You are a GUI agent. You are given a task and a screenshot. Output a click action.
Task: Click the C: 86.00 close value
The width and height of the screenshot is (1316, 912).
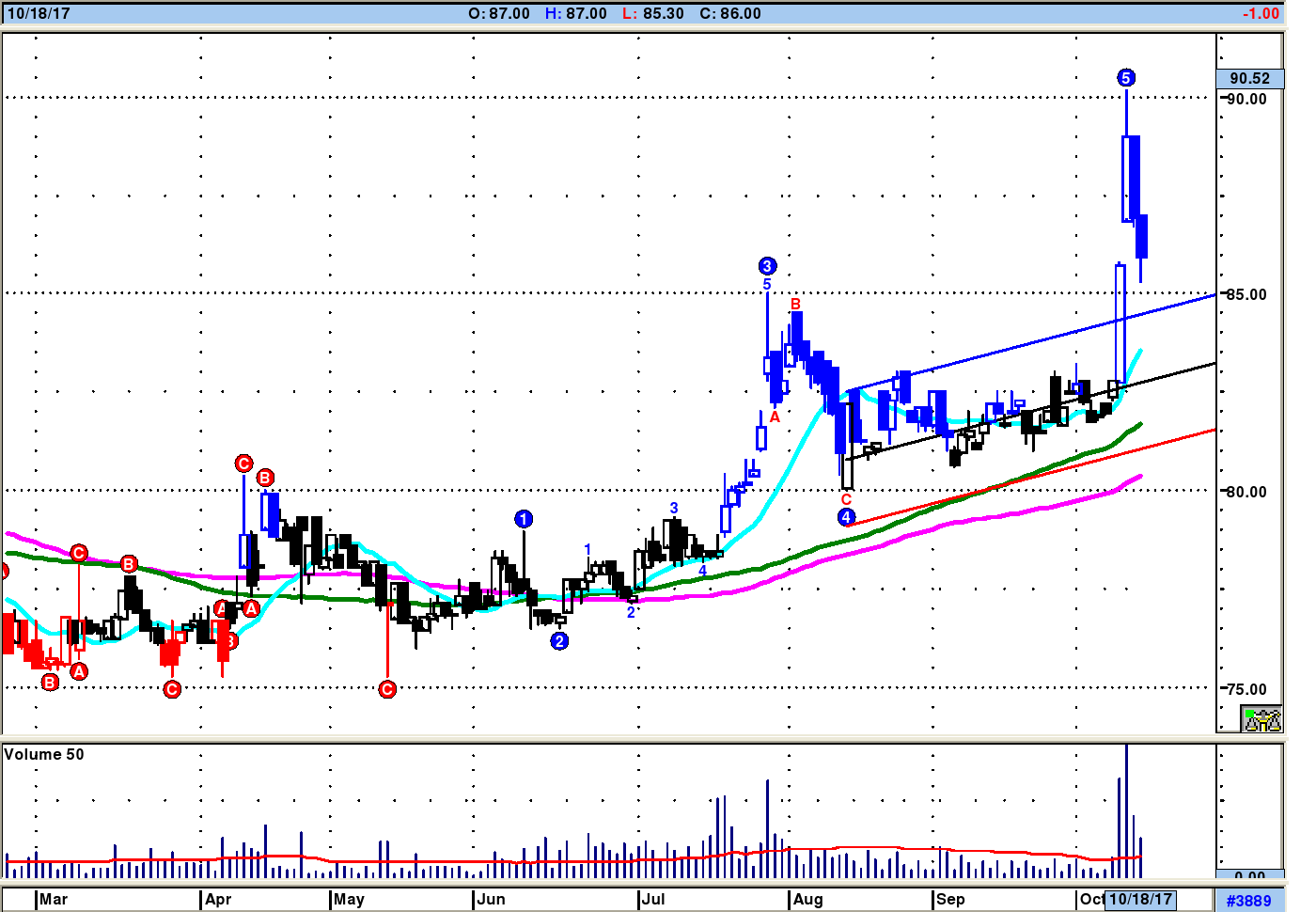click(730, 14)
